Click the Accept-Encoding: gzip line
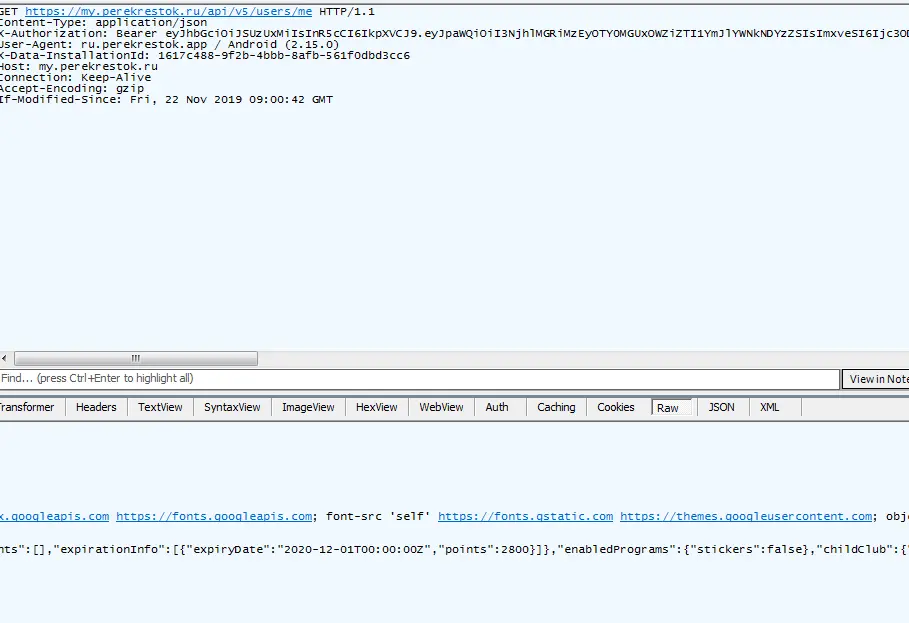 [72, 89]
